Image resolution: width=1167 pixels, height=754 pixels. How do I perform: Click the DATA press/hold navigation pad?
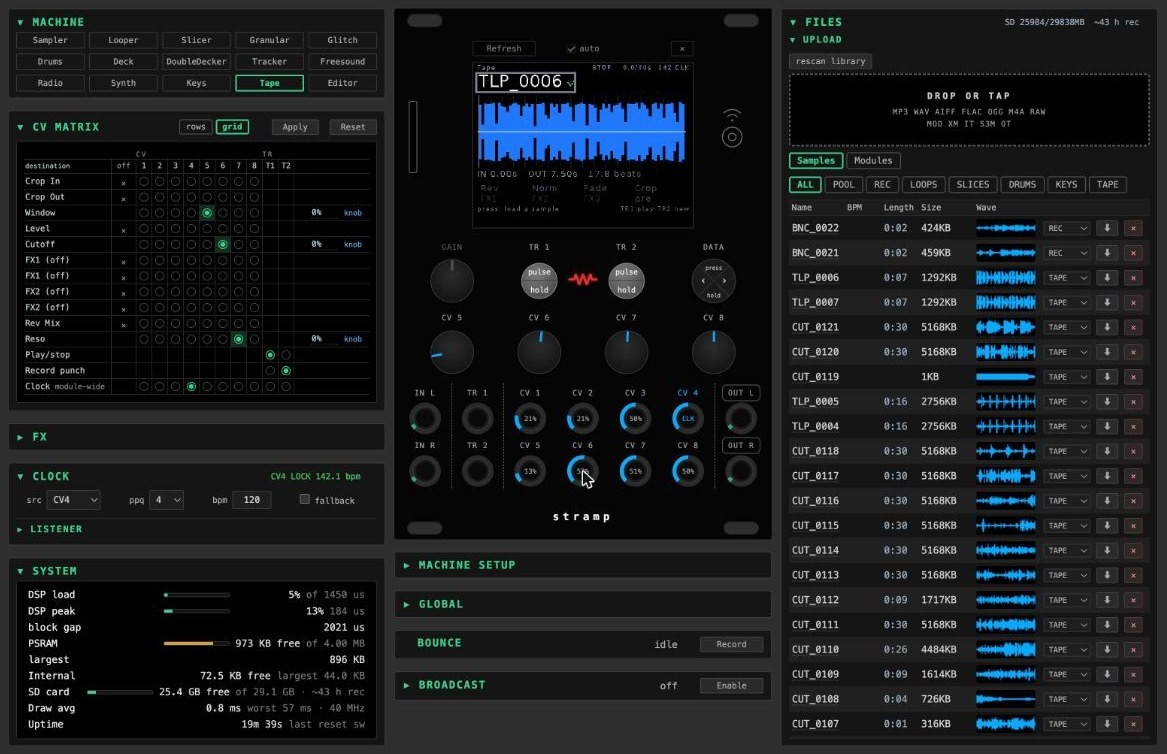point(714,281)
